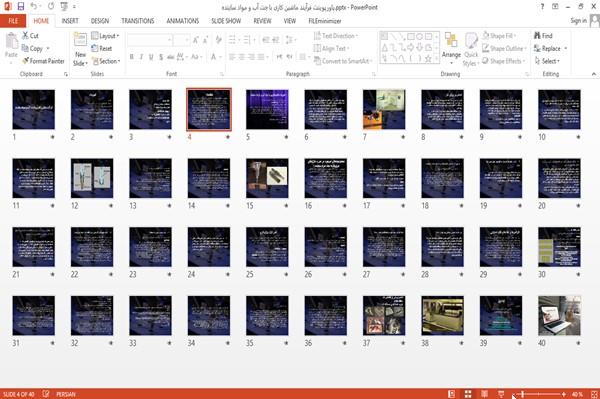This screenshot has width=600, height=399.
Task: Toggle bold formatting button
Action: 132,57
